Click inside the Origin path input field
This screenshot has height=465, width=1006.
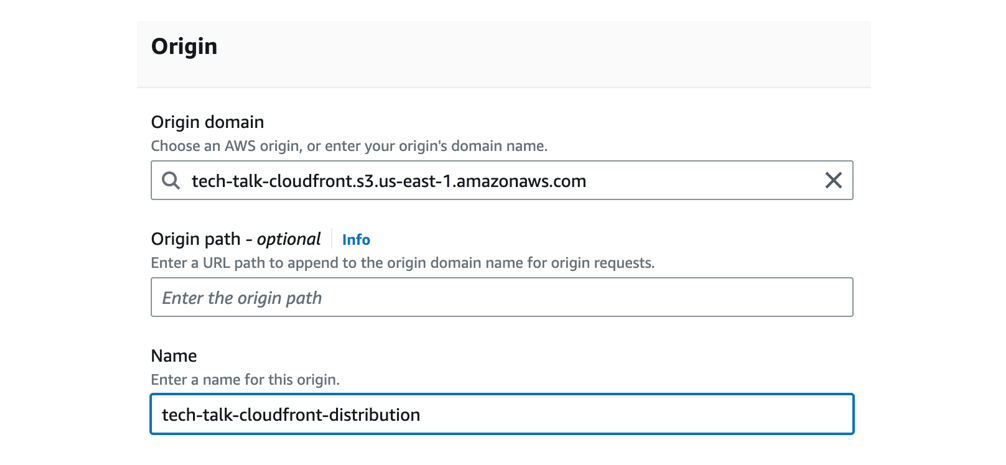coord(502,297)
